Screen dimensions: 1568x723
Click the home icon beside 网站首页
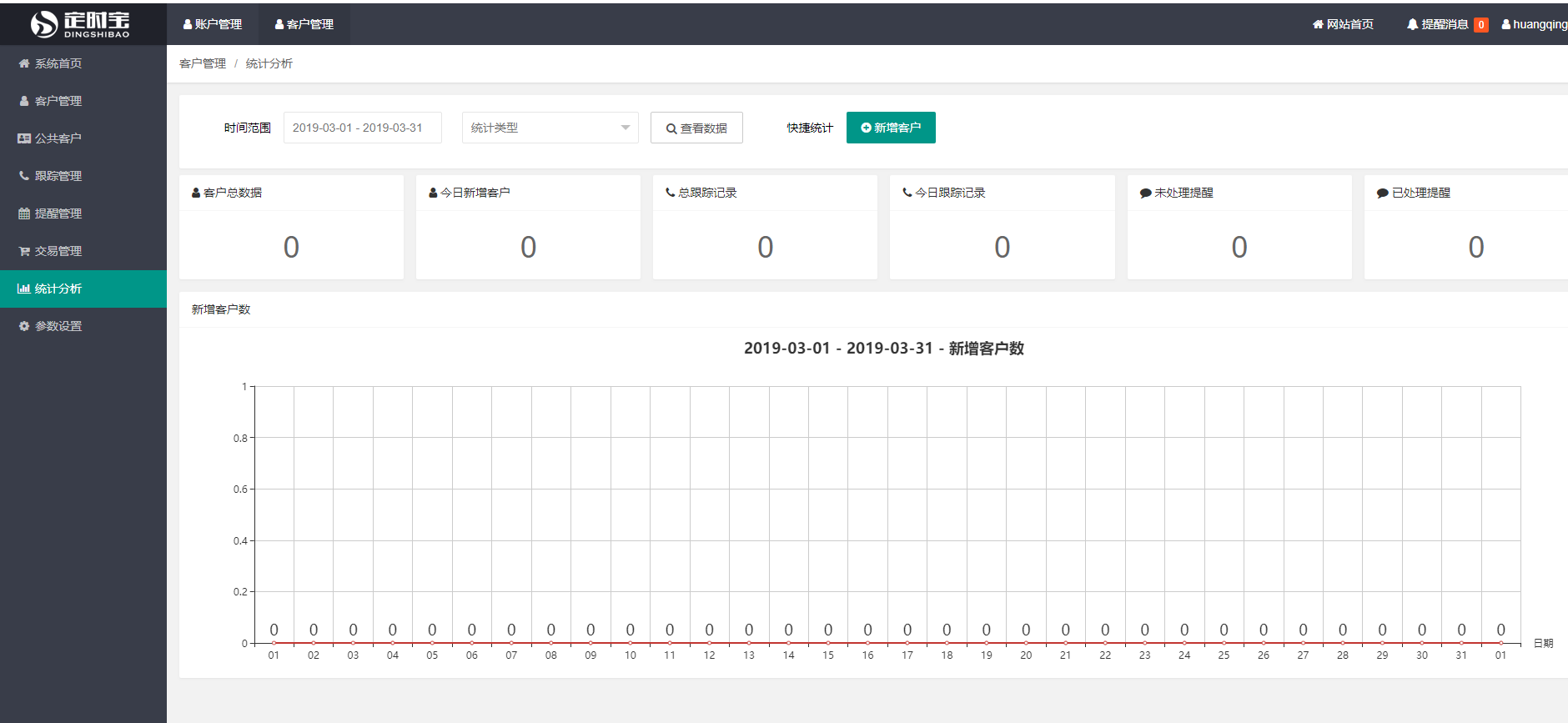[x=1318, y=24]
